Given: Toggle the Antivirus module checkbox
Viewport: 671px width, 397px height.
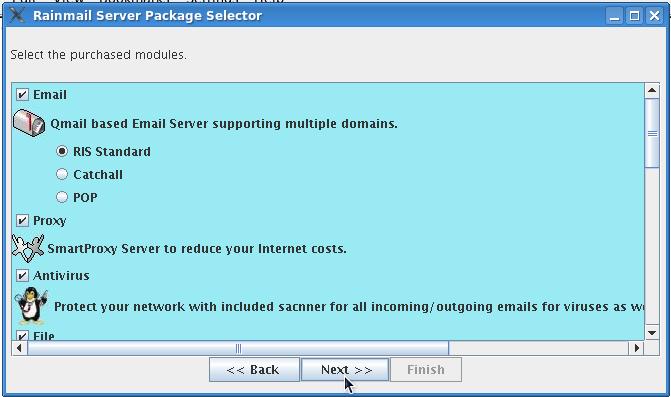Looking at the screenshot, I should point(22,275).
